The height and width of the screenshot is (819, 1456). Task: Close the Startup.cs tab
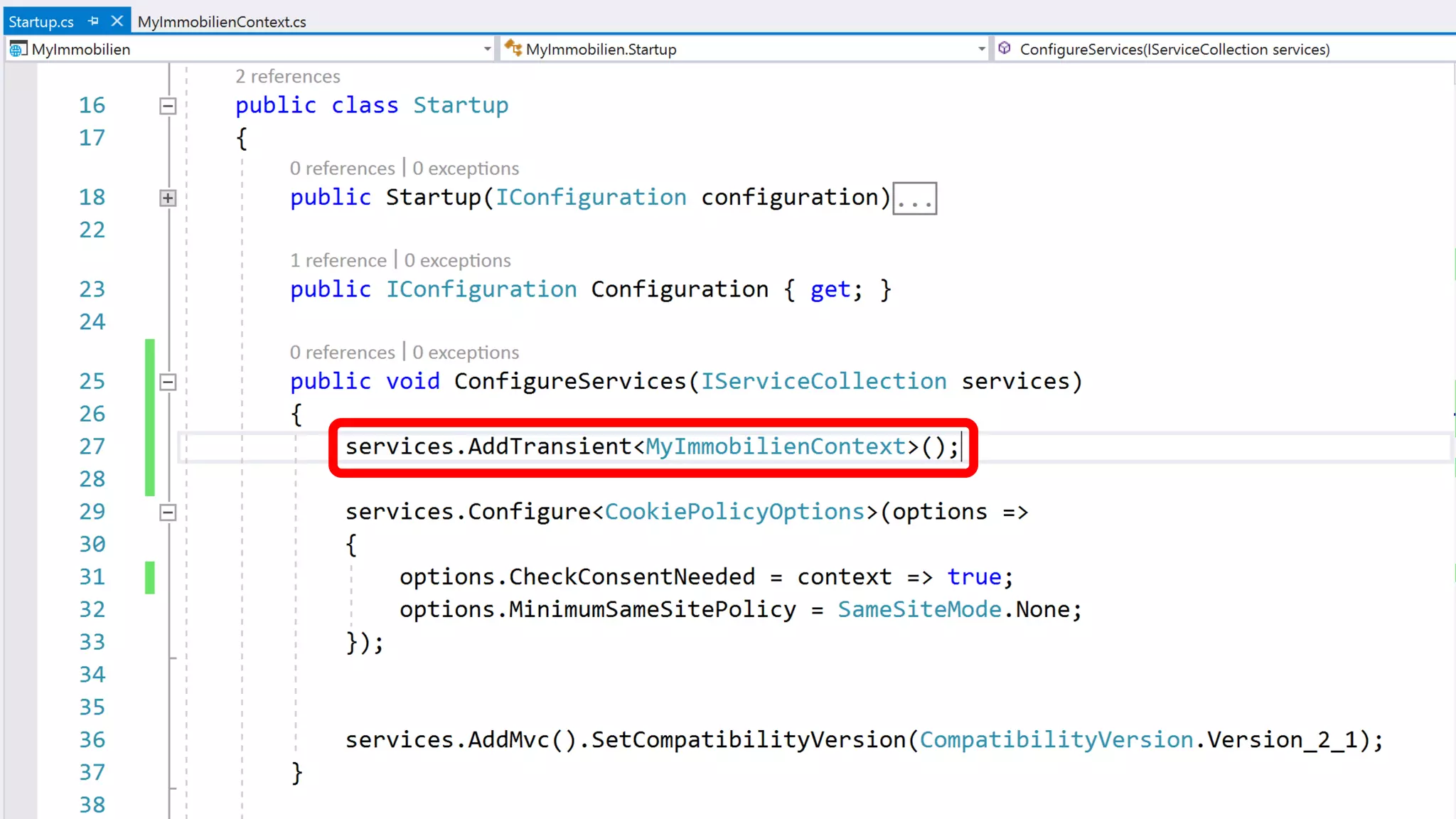[117, 21]
